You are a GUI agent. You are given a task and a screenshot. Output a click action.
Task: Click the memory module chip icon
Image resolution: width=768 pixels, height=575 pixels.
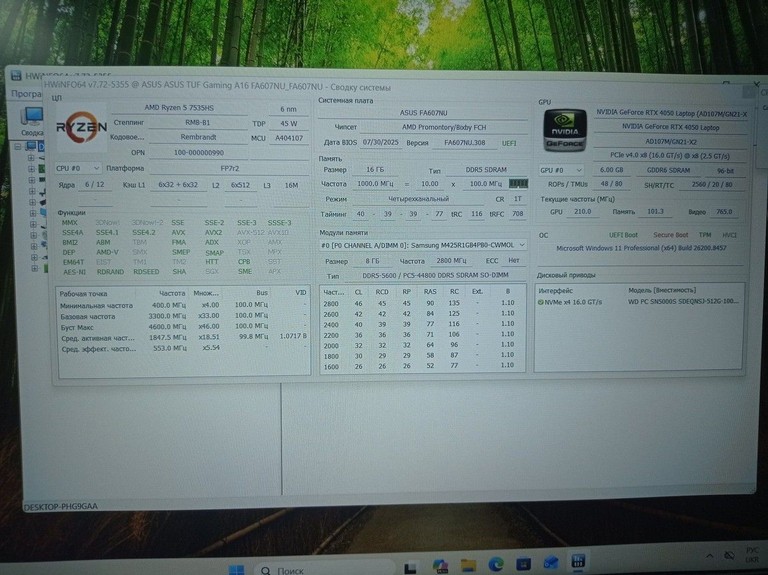point(518,183)
